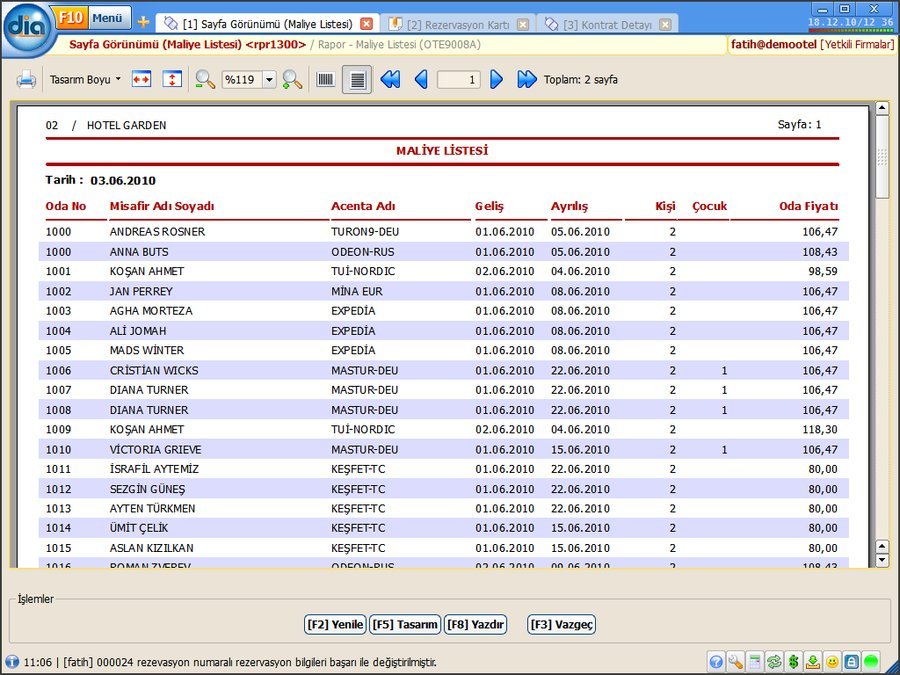Click the [F8] Yazdır button

coord(476,624)
